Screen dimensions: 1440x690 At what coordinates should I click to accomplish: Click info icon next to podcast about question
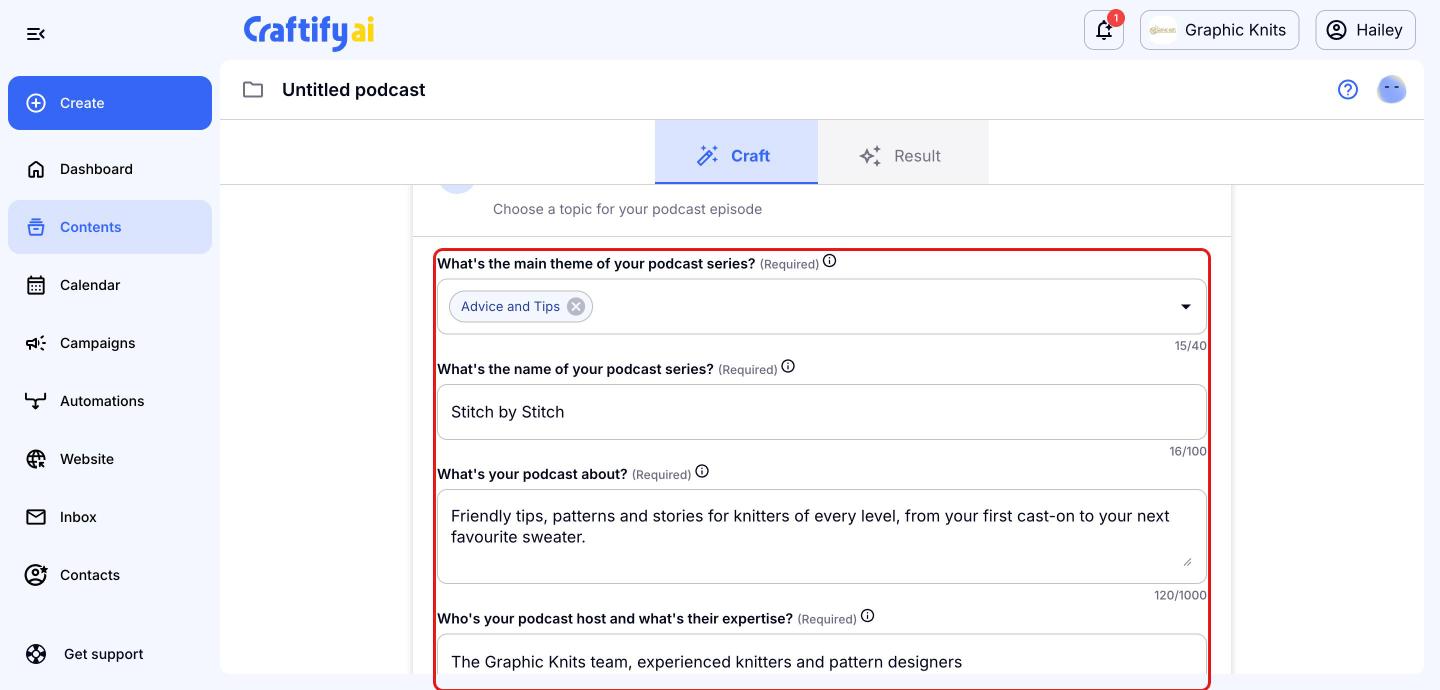point(702,472)
